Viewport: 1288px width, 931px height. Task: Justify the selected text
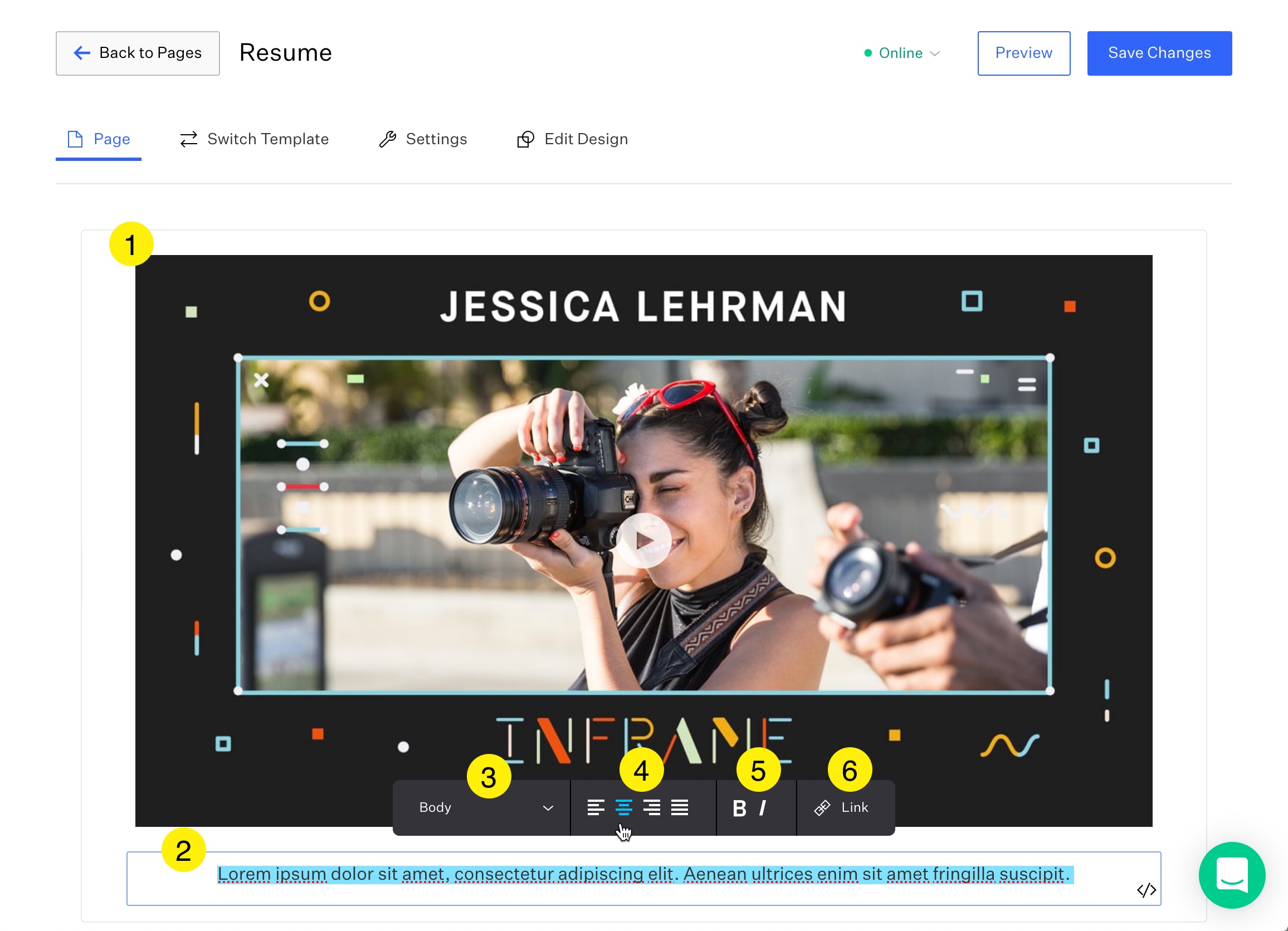click(679, 807)
